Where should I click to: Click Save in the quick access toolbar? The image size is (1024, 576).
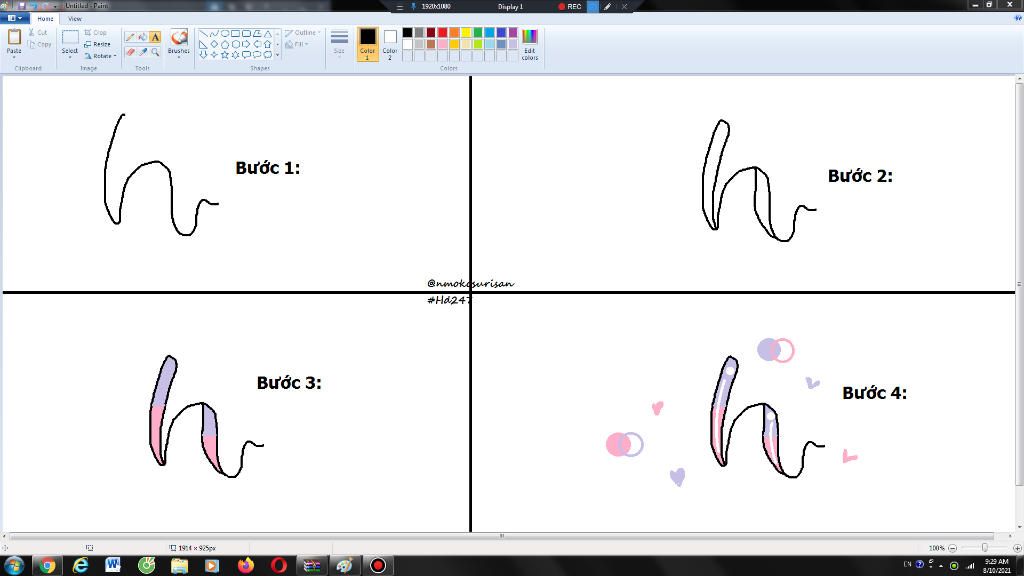22,5
